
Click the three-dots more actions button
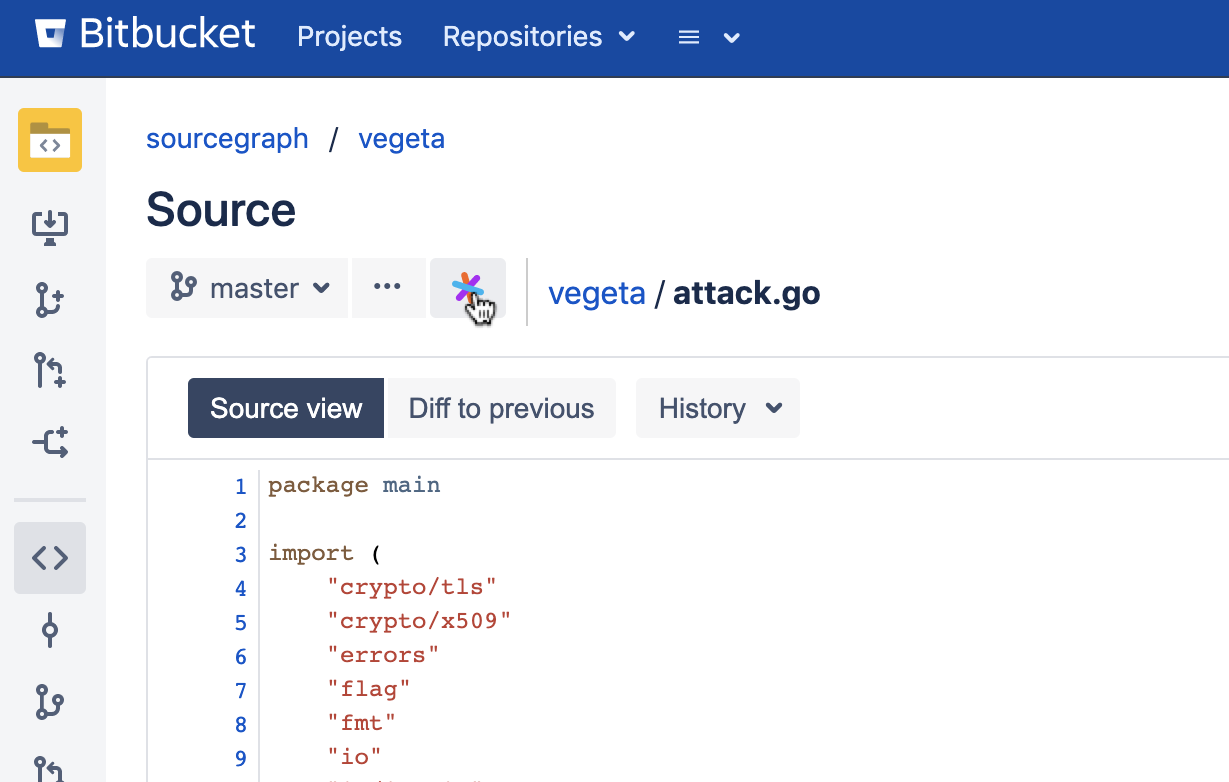pyautogui.click(x=389, y=288)
